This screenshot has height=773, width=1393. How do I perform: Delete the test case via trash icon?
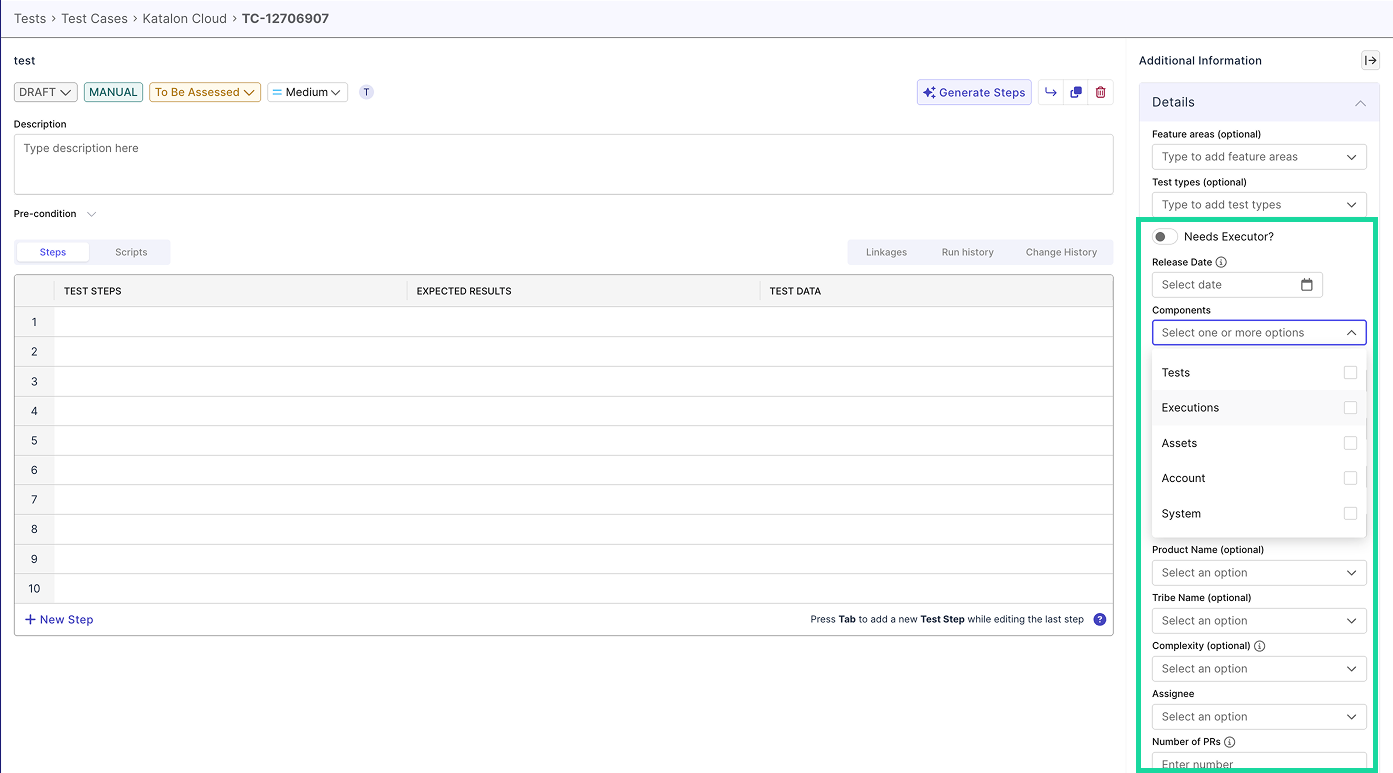click(x=1100, y=92)
